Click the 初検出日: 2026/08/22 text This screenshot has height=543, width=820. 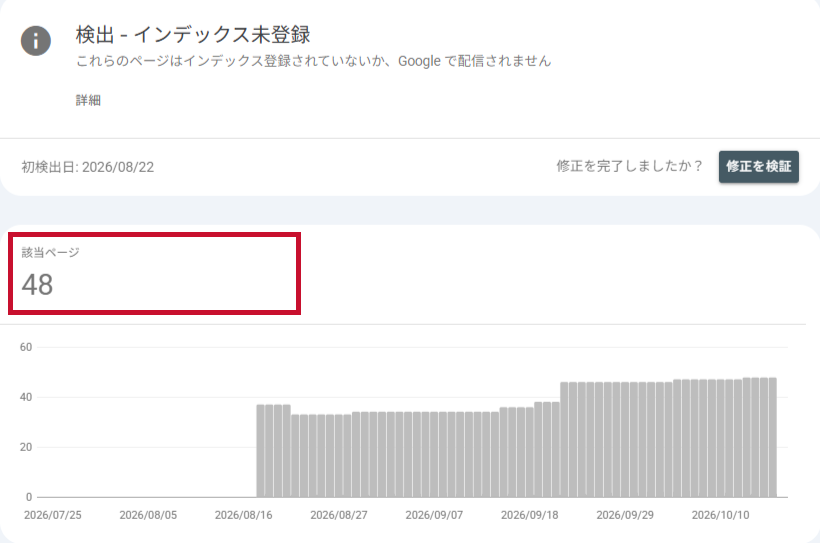[88, 167]
